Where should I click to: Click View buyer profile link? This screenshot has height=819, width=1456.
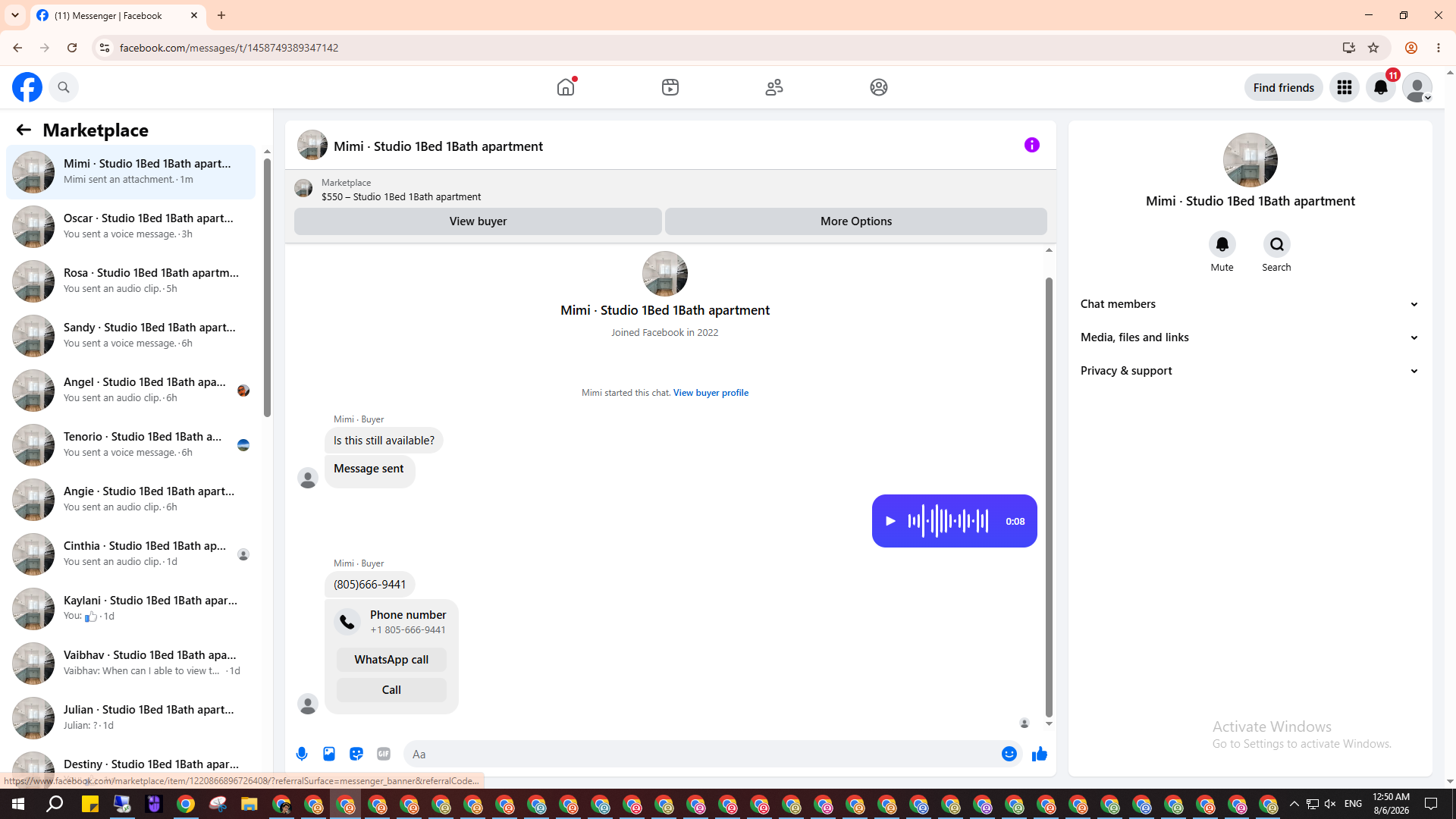pyautogui.click(x=711, y=393)
